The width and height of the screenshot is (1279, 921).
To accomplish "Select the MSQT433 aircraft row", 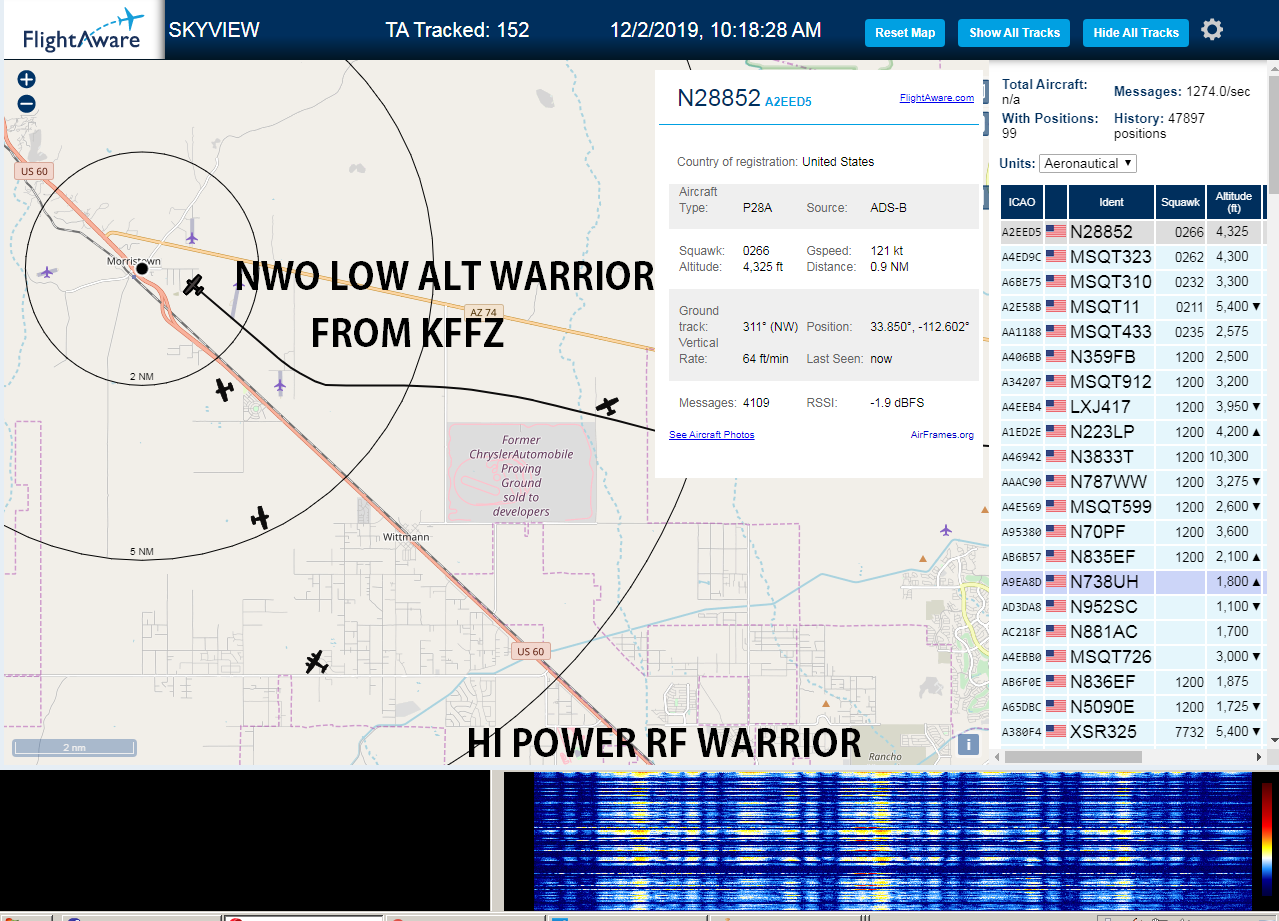I will coord(1132,332).
